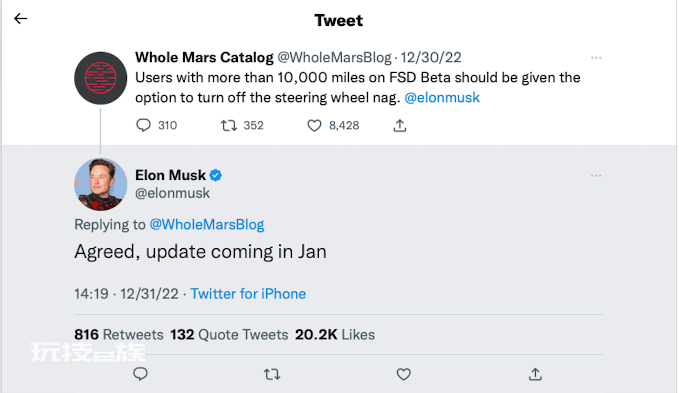This screenshot has height=393, width=679.
Task: Retweet Whole Mars Catalog's tweet showing 352
Action: [x=229, y=126]
